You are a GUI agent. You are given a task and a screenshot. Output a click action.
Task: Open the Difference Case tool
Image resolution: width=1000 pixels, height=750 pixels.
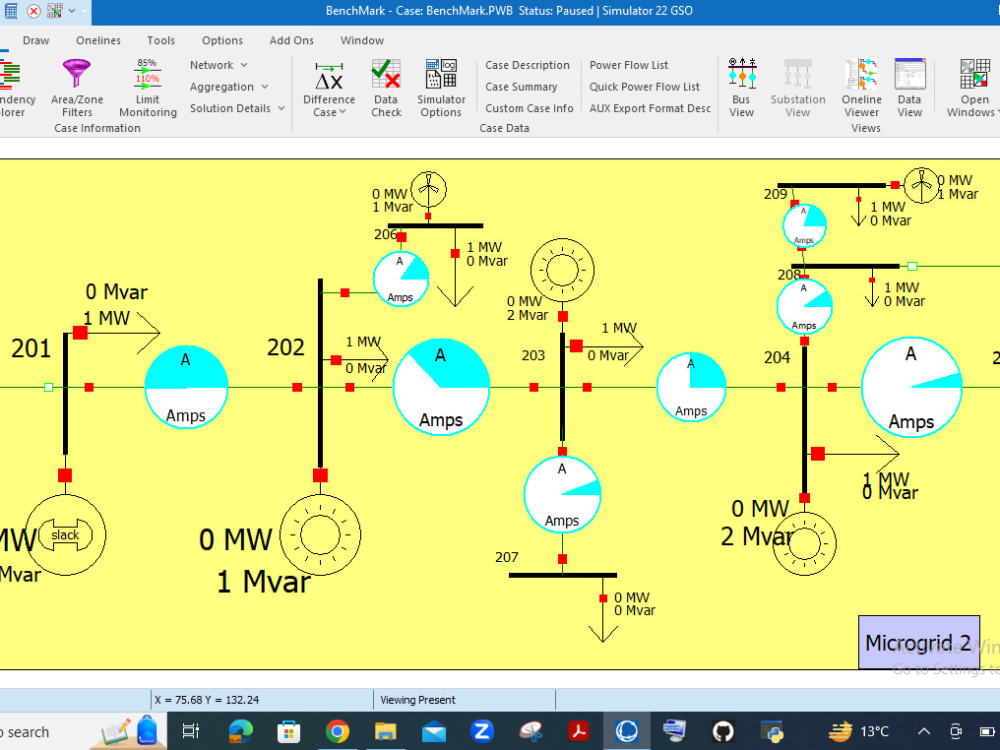329,88
